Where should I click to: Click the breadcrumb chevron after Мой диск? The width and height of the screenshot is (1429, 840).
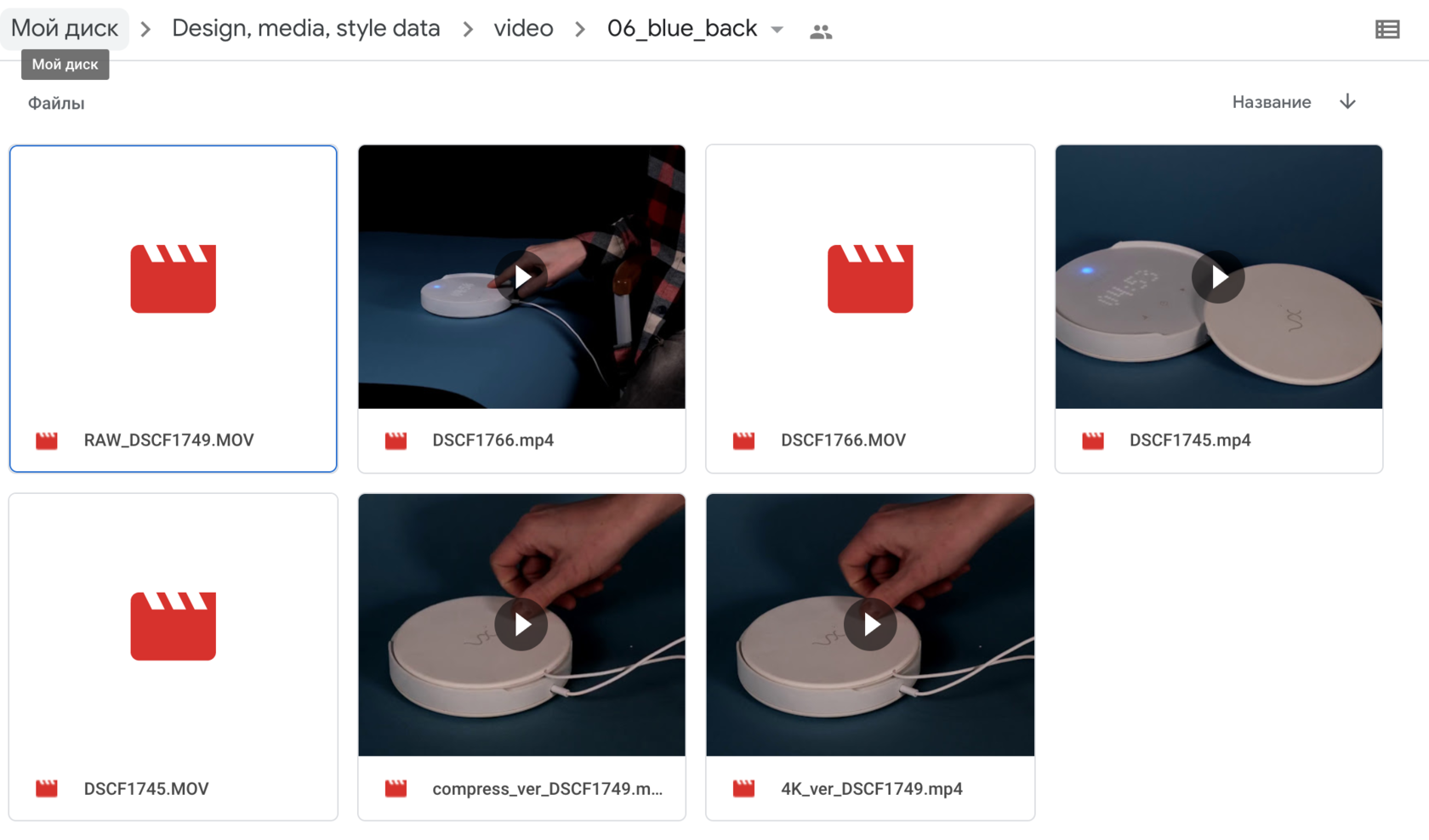point(146,30)
